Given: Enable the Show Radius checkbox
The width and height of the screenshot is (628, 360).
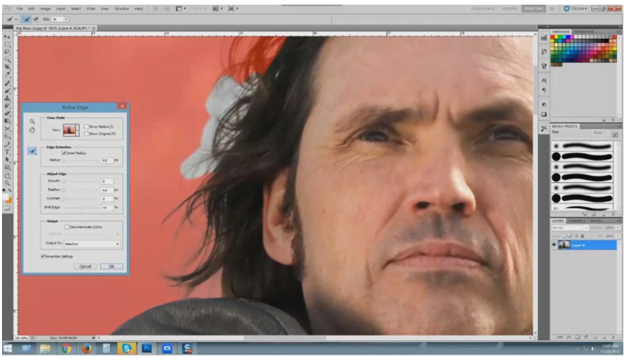Looking at the screenshot, I should click(87, 127).
